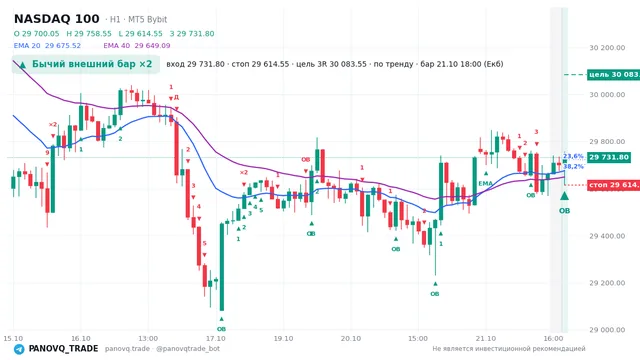
Task: Click the 29 200.00 price axis label
Action: tap(607, 283)
